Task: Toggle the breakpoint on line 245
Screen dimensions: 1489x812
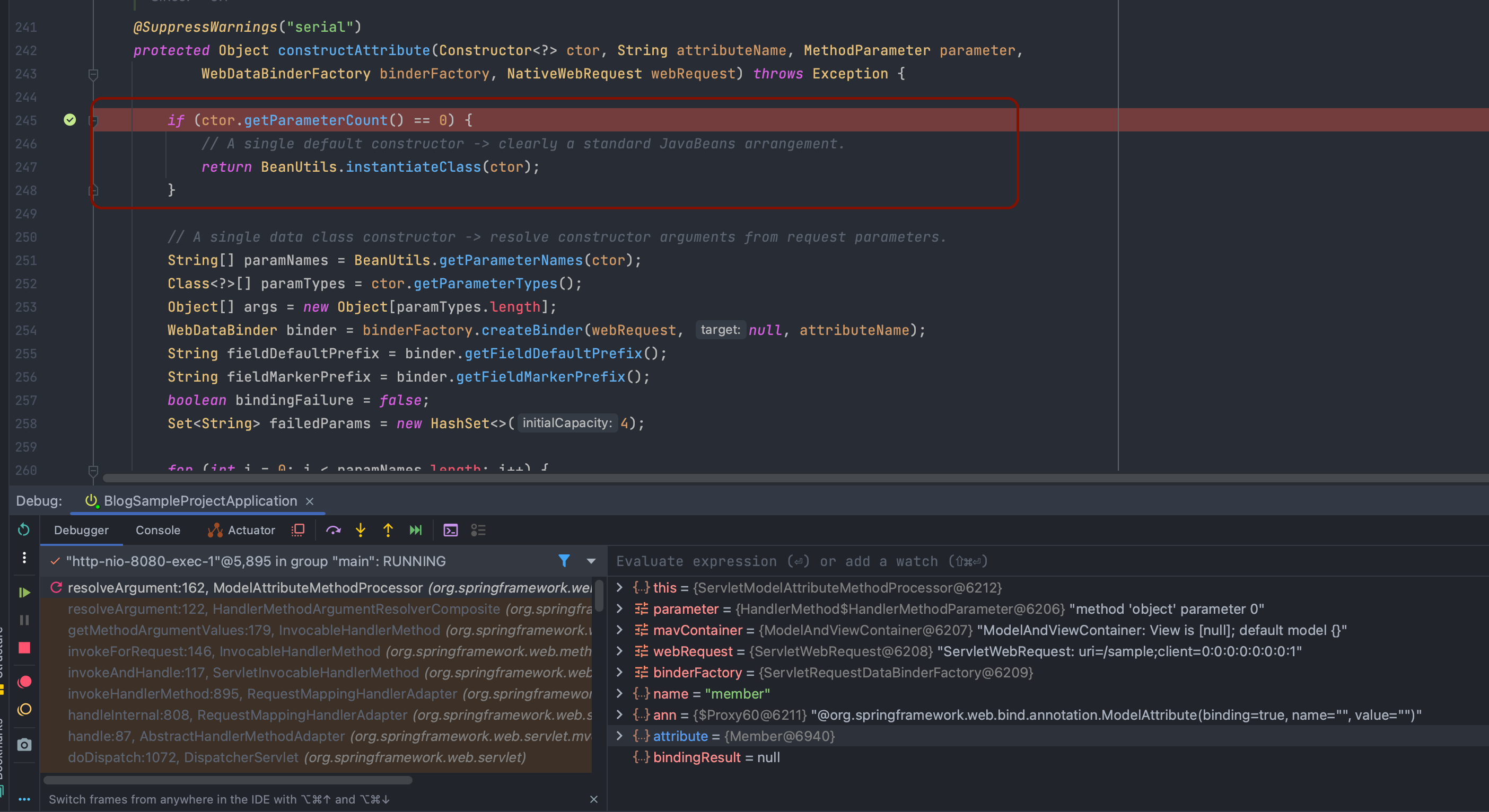Action: (70, 120)
